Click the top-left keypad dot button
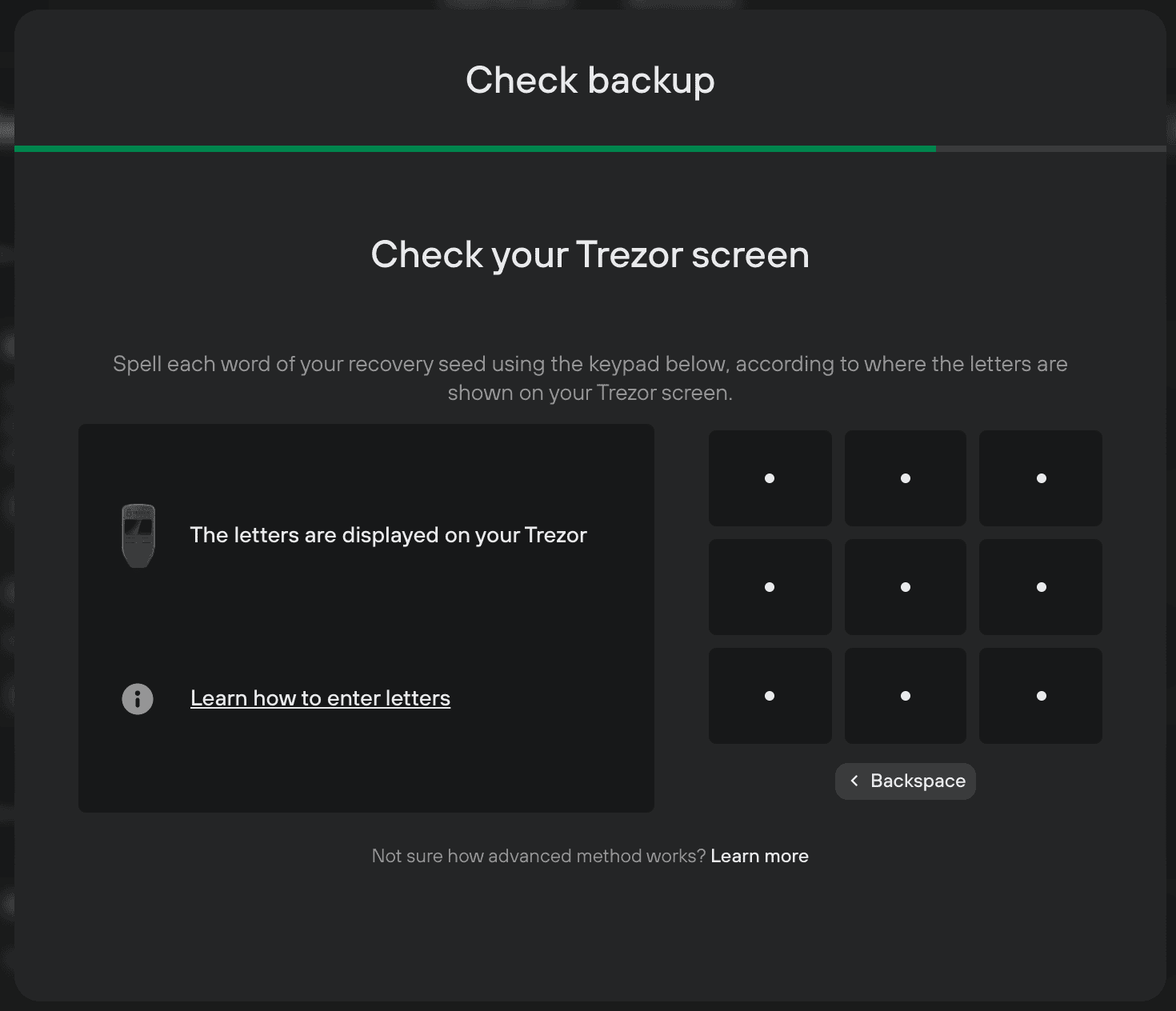 (x=770, y=478)
